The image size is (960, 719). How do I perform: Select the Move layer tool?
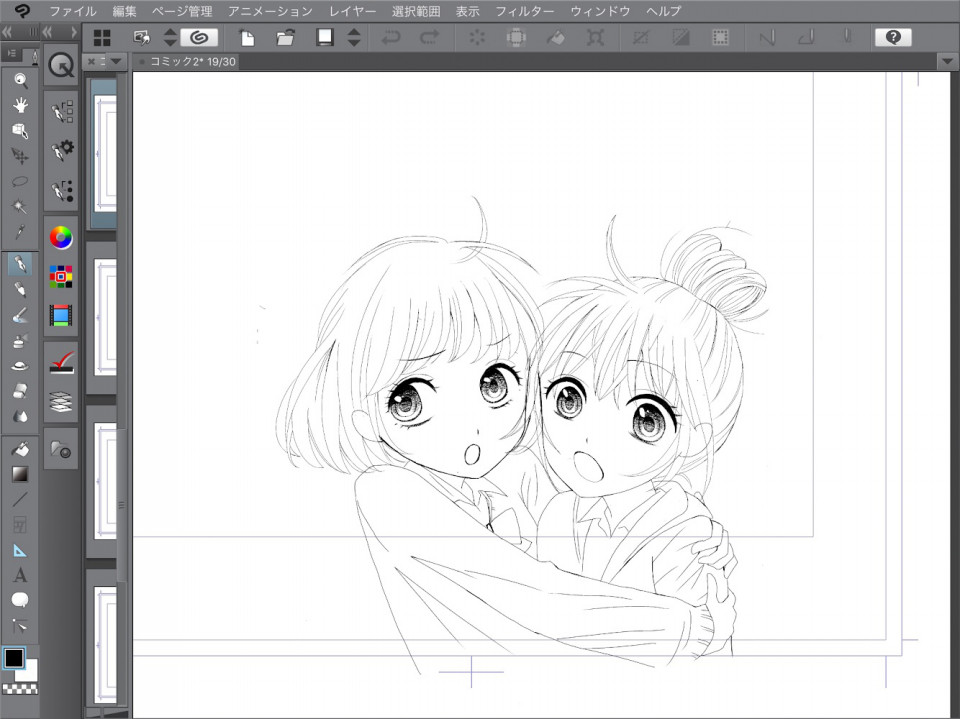[20, 156]
